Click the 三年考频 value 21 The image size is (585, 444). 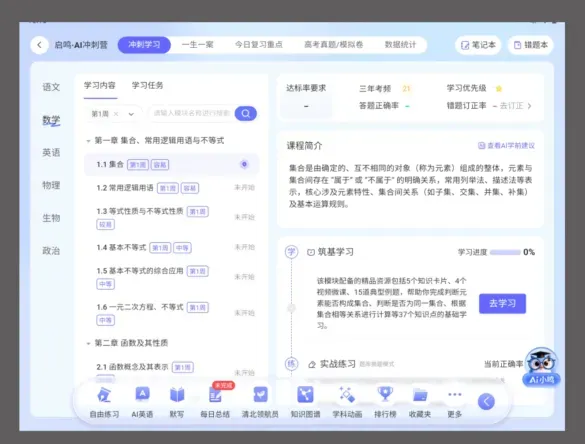(x=406, y=89)
